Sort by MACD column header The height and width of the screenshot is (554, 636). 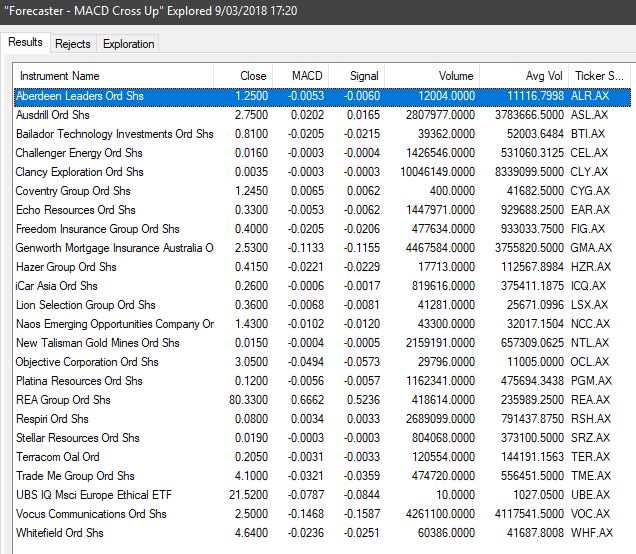(301, 76)
